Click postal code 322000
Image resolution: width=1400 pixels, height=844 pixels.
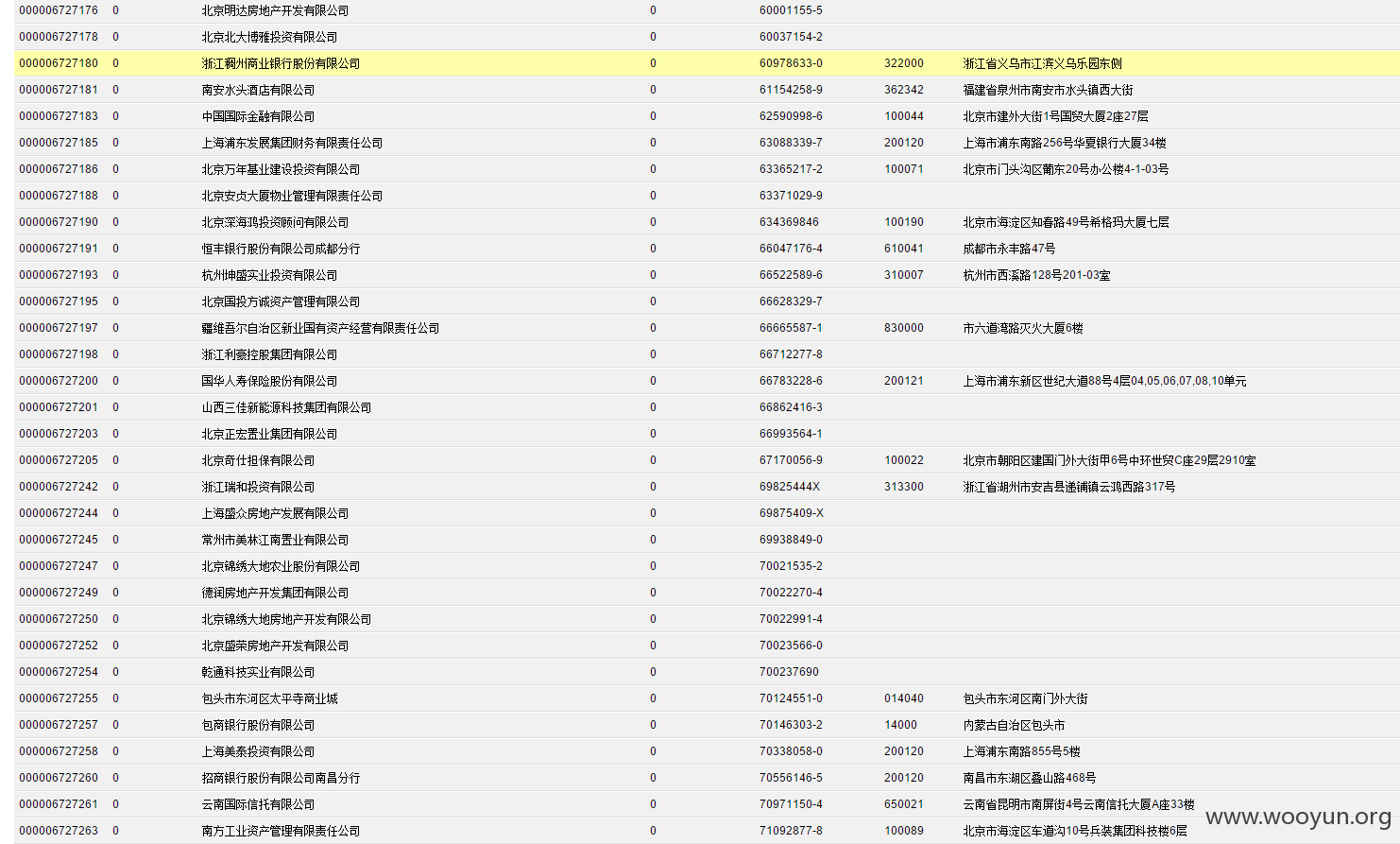pos(904,63)
